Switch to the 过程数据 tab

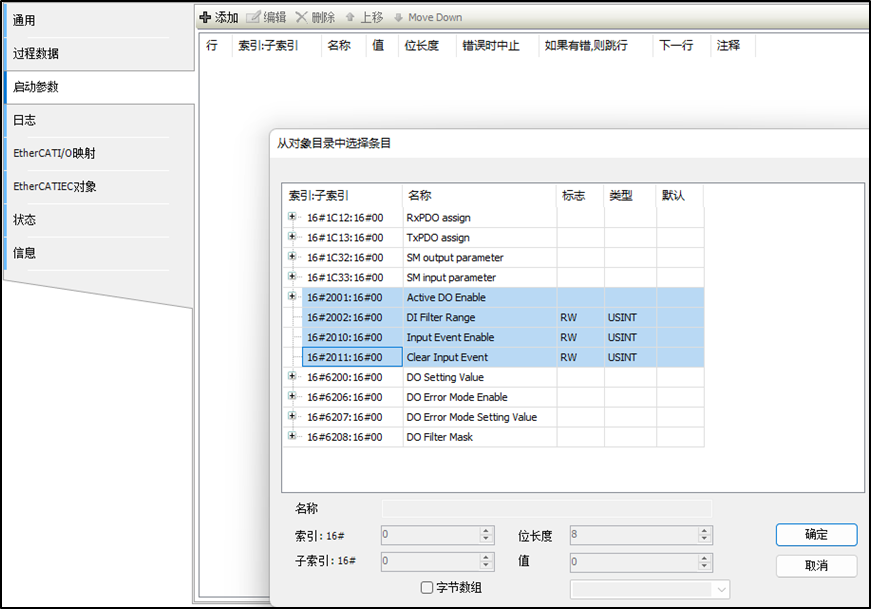pos(36,54)
